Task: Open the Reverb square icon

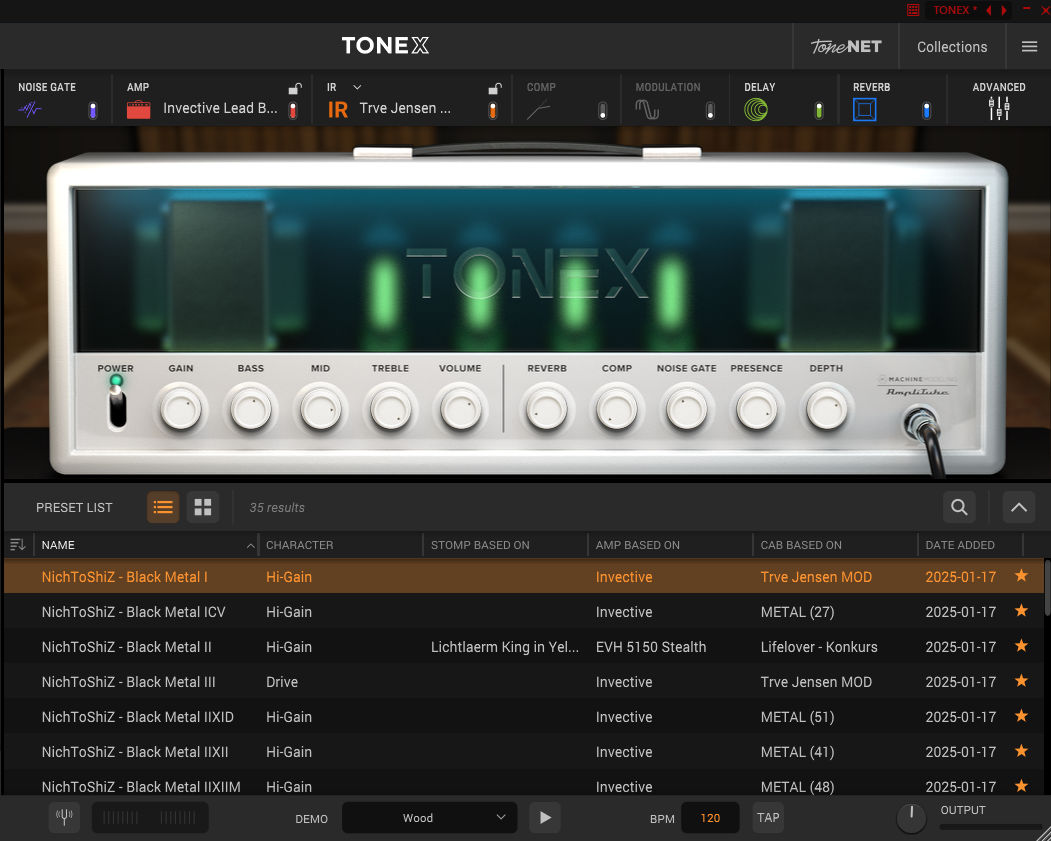Action: (x=865, y=109)
